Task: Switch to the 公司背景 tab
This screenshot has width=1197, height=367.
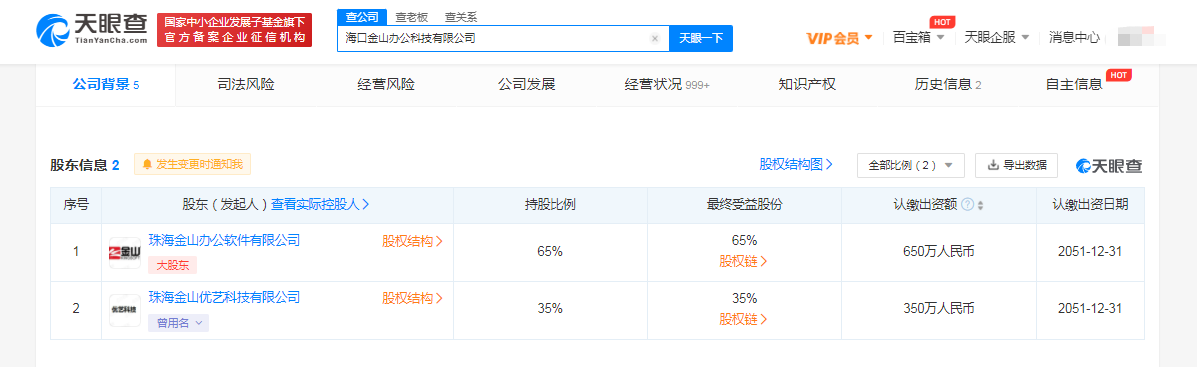Action: point(105,85)
